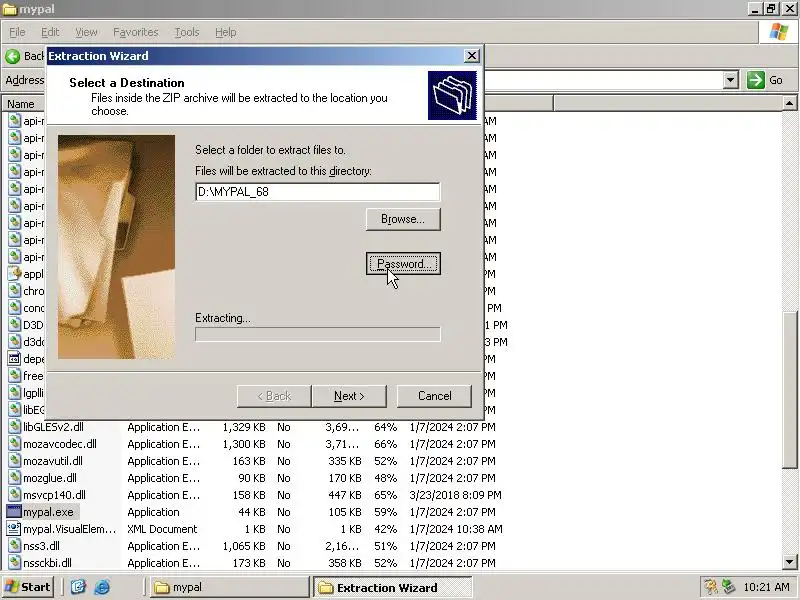Select the 'lgpl' file icon
The height and width of the screenshot is (600, 800).
(x=14, y=393)
